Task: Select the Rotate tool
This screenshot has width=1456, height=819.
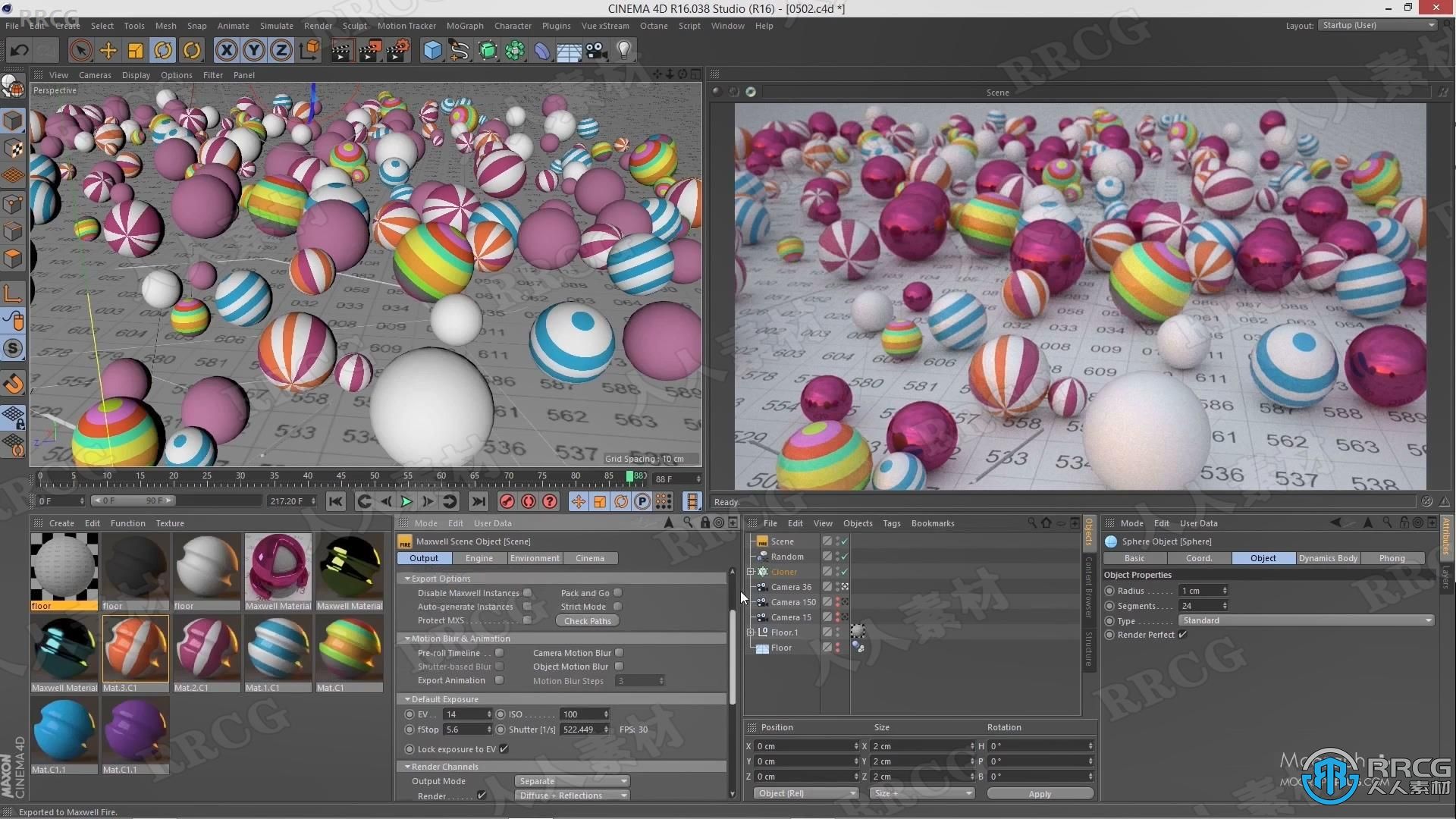Action: point(163,51)
